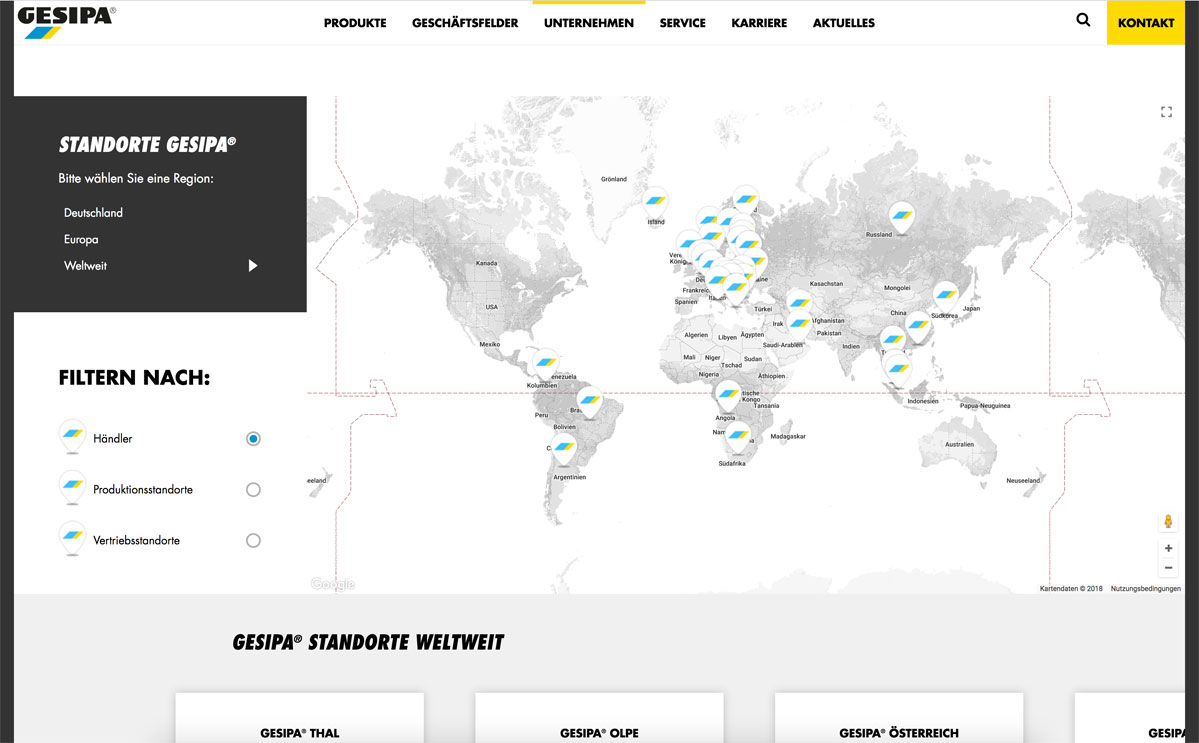Select the Händler radio button
The image size is (1199, 743).
click(253, 439)
